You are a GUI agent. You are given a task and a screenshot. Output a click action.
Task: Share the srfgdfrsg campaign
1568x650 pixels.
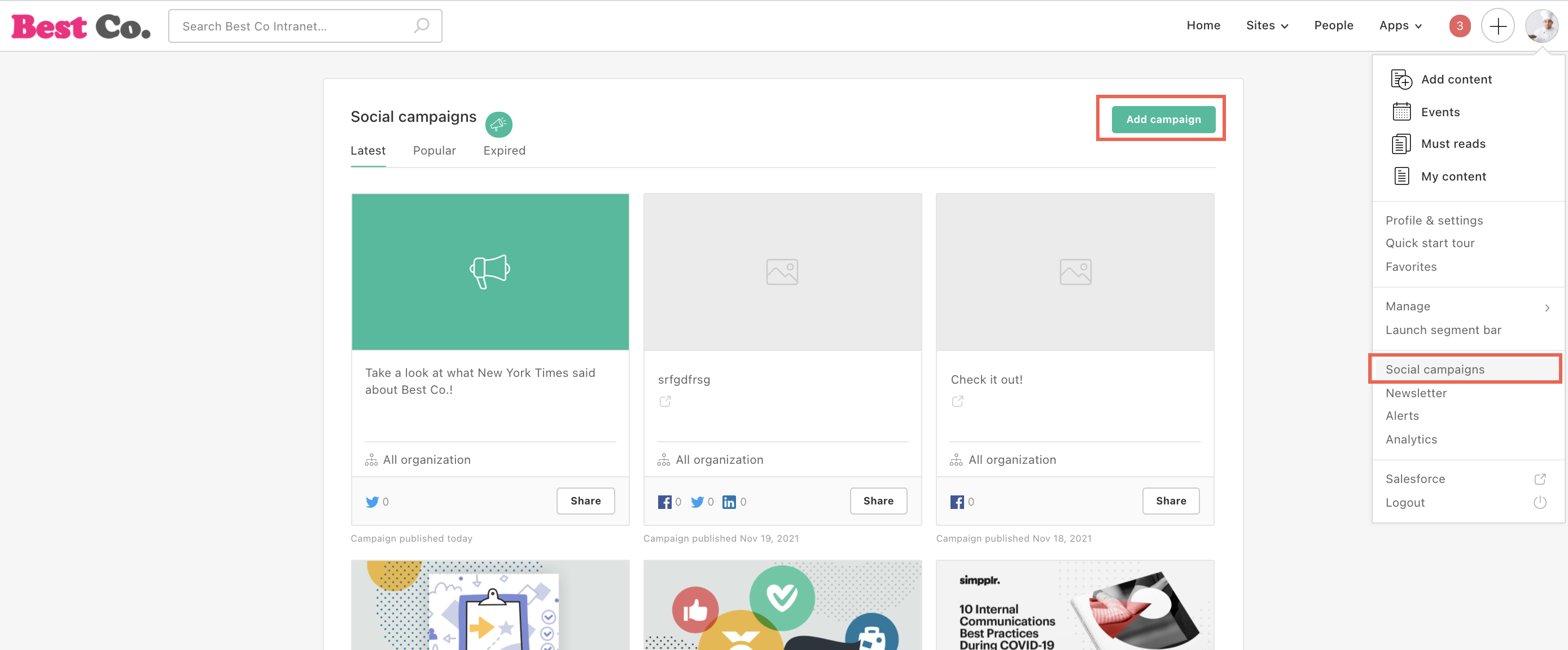pyautogui.click(x=878, y=501)
